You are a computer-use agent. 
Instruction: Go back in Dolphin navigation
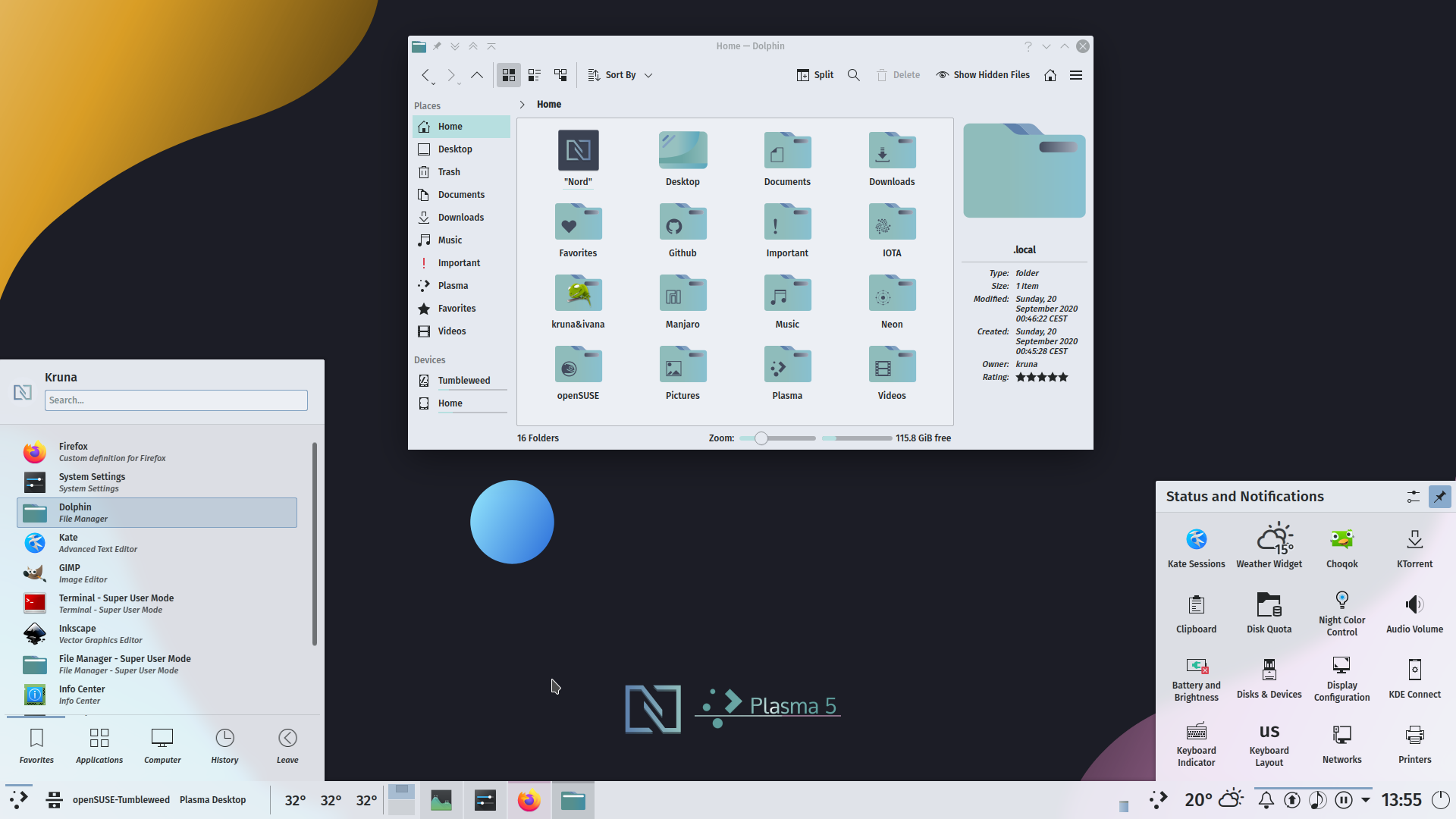click(425, 75)
